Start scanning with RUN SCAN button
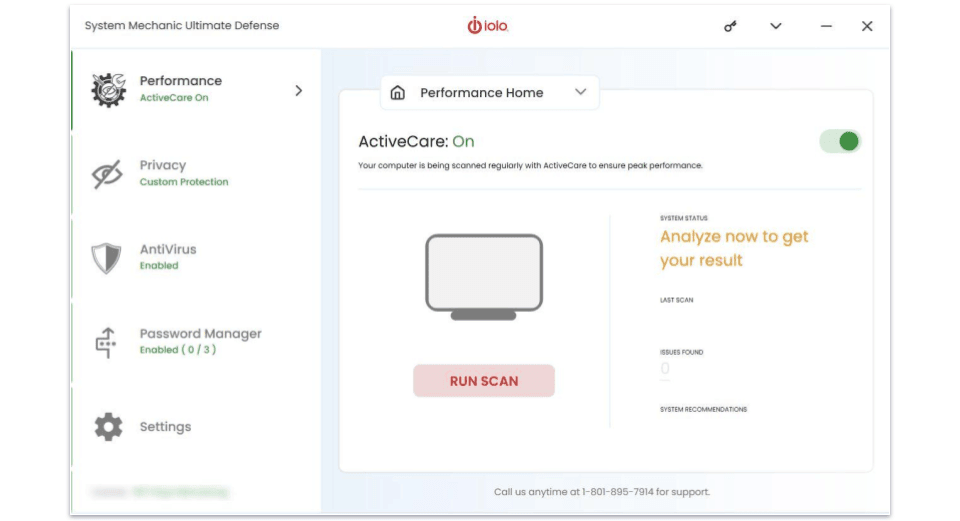960x521 pixels. tap(484, 381)
